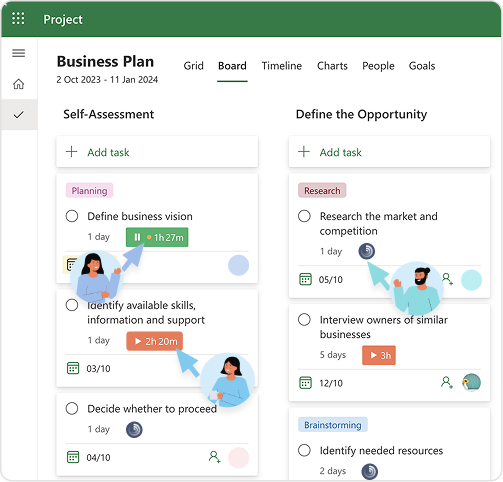Mark Research the market and competition complete
Screen dimensions: 503x482
click(304, 216)
